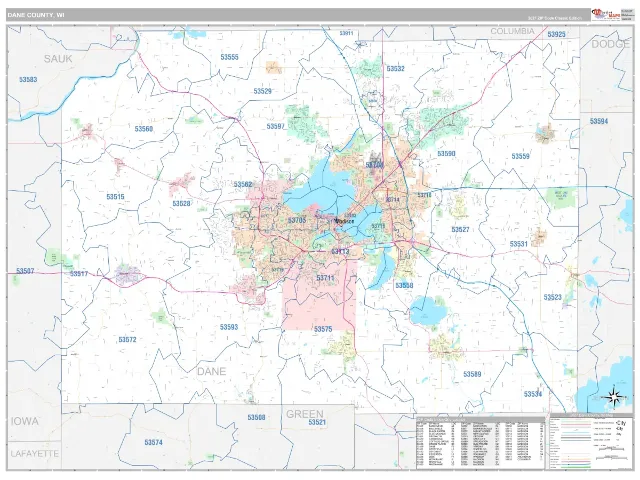Click ZIP code 53560 label
The width and height of the screenshot is (640, 480).
(x=144, y=129)
